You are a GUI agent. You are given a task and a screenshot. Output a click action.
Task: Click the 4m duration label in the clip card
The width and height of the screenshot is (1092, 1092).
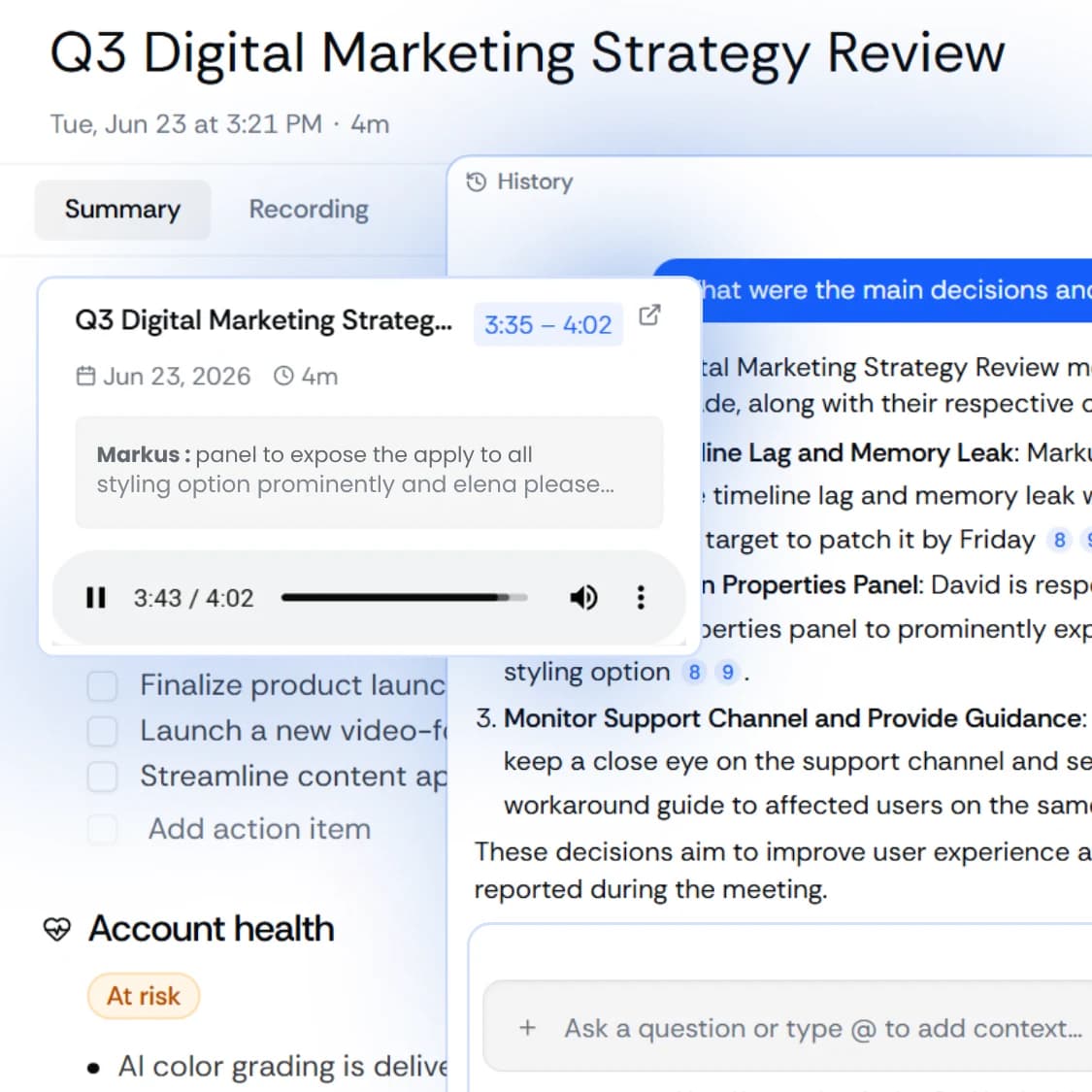click(x=319, y=377)
